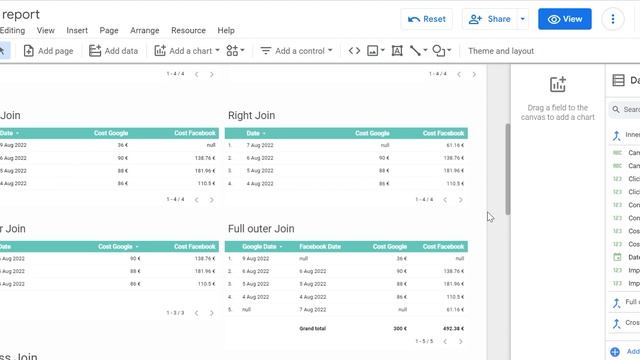Open the Add a chart dropdown
Screen dimensions: 640x360
187,51
